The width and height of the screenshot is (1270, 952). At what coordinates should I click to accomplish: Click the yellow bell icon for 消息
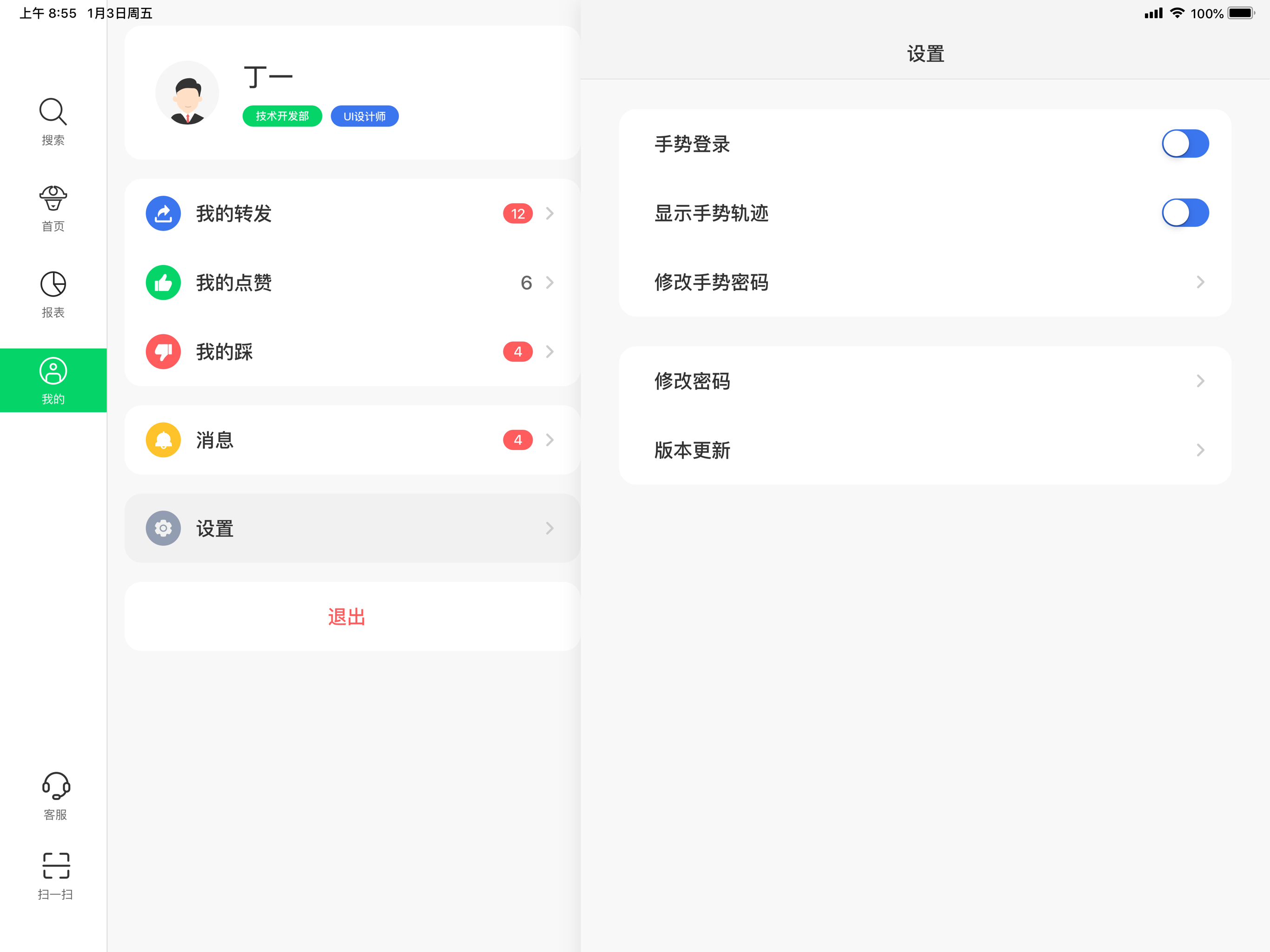tap(163, 440)
